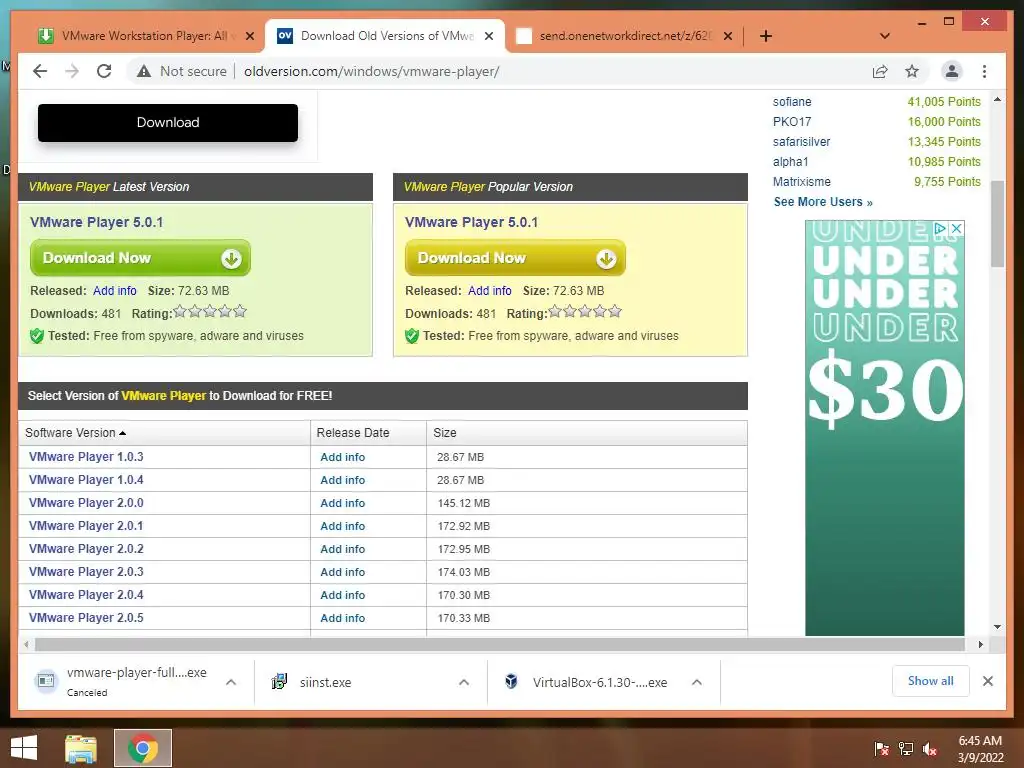Click the vertical scrollbar up arrow
This screenshot has width=1024, height=768.
(997, 99)
